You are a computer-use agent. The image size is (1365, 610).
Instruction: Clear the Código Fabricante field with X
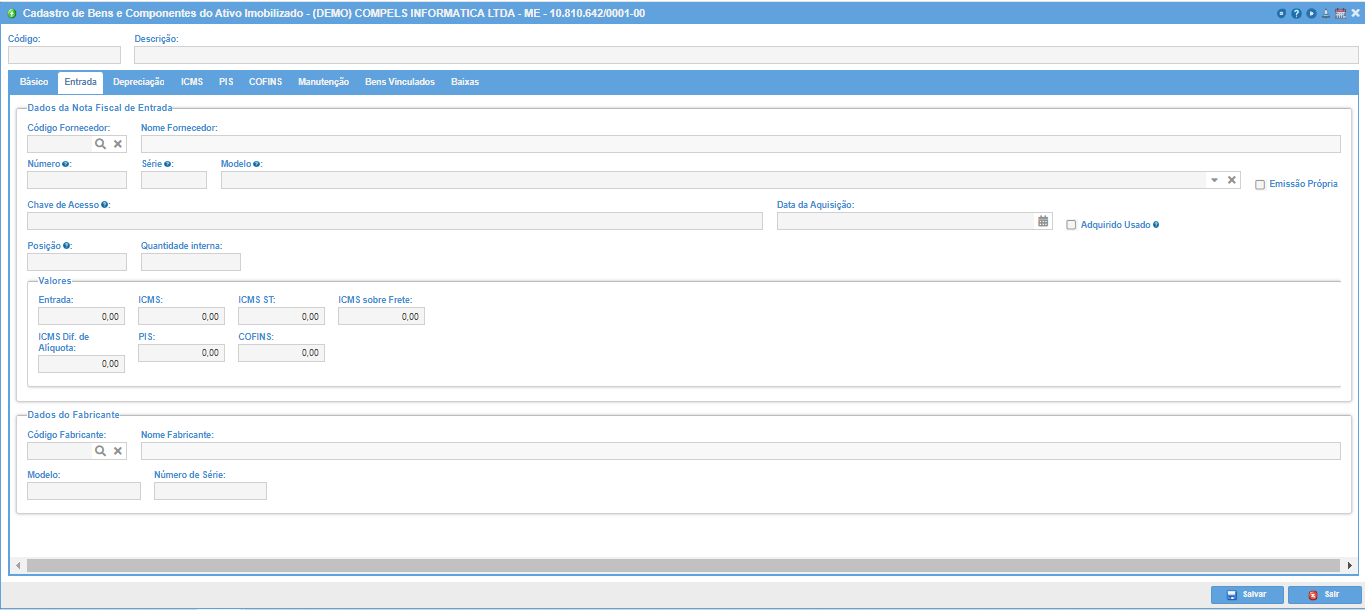tap(117, 451)
